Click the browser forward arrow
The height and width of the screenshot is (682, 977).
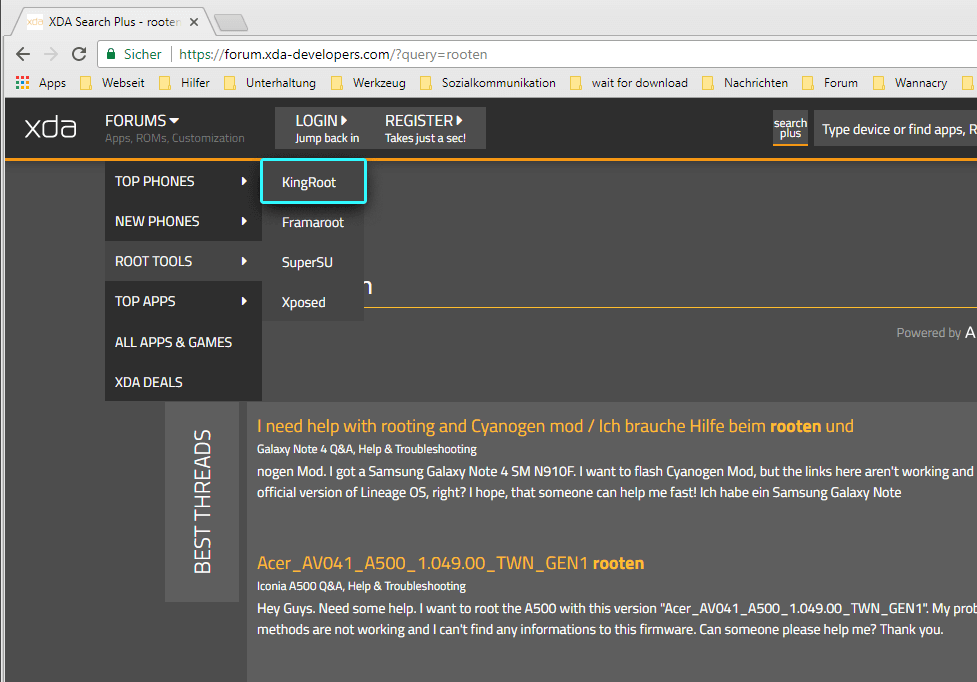coord(51,54)
